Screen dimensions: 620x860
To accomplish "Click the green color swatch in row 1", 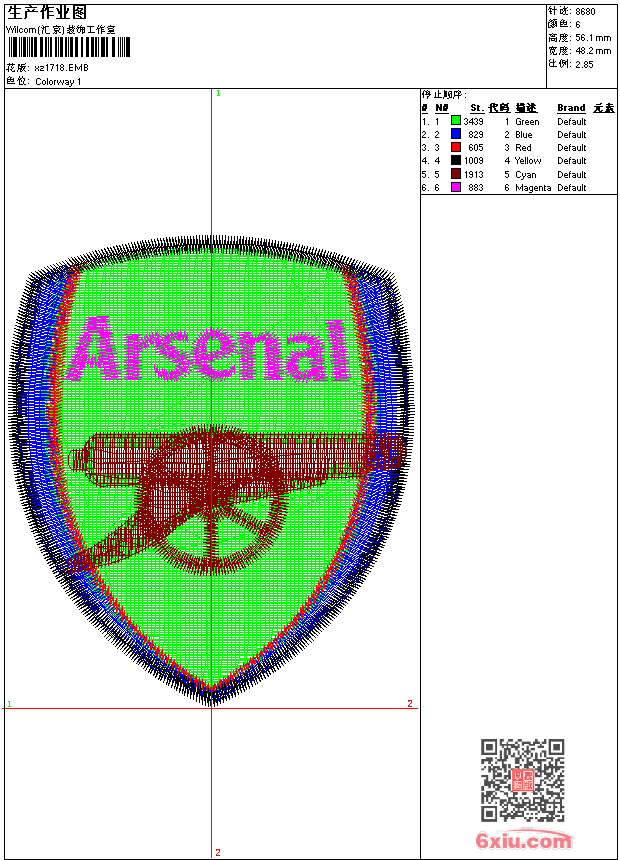I will pos(455,120).
